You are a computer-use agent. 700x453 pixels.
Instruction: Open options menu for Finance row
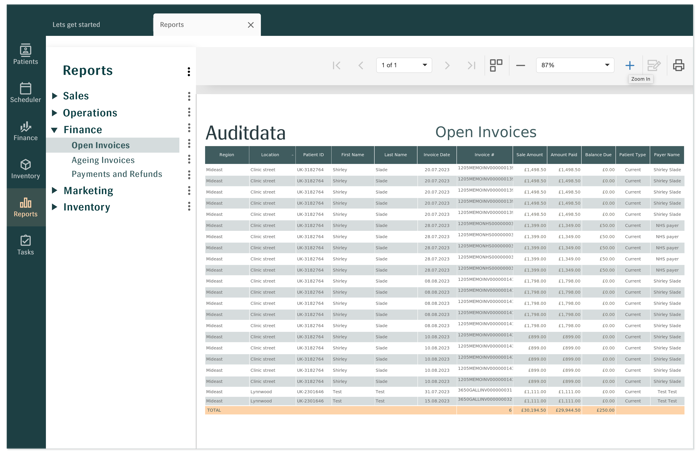189,128
